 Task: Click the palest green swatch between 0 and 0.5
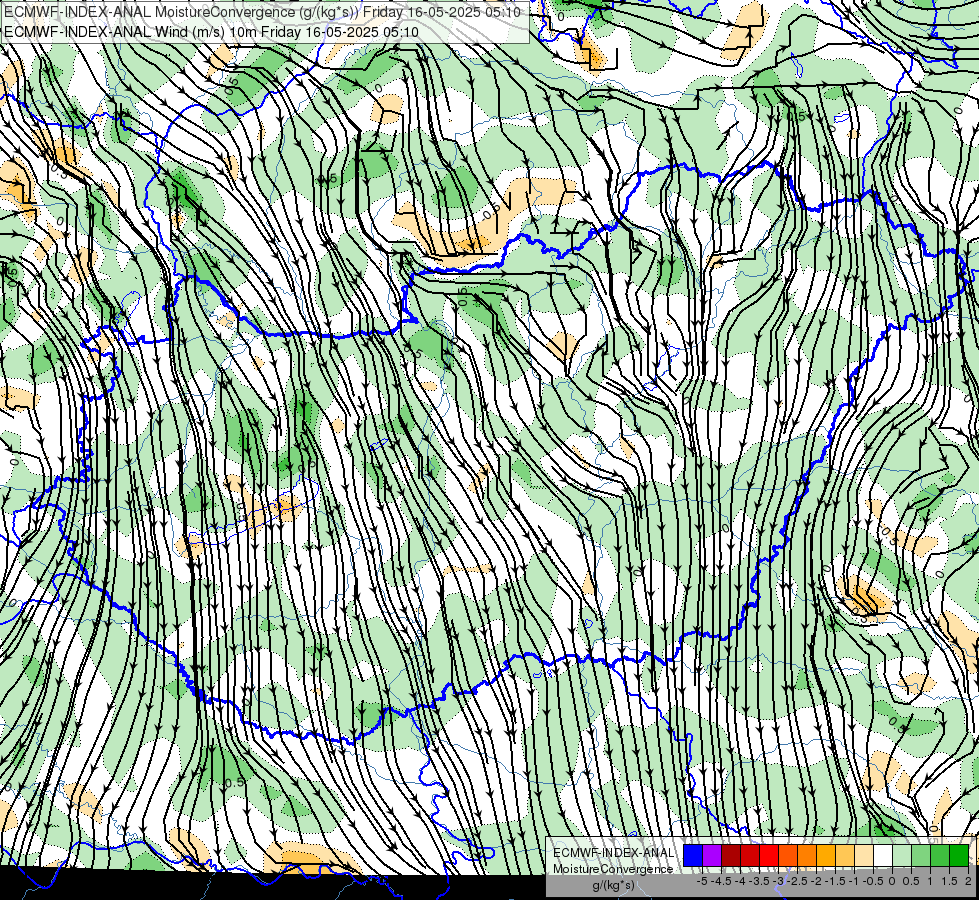902,856
